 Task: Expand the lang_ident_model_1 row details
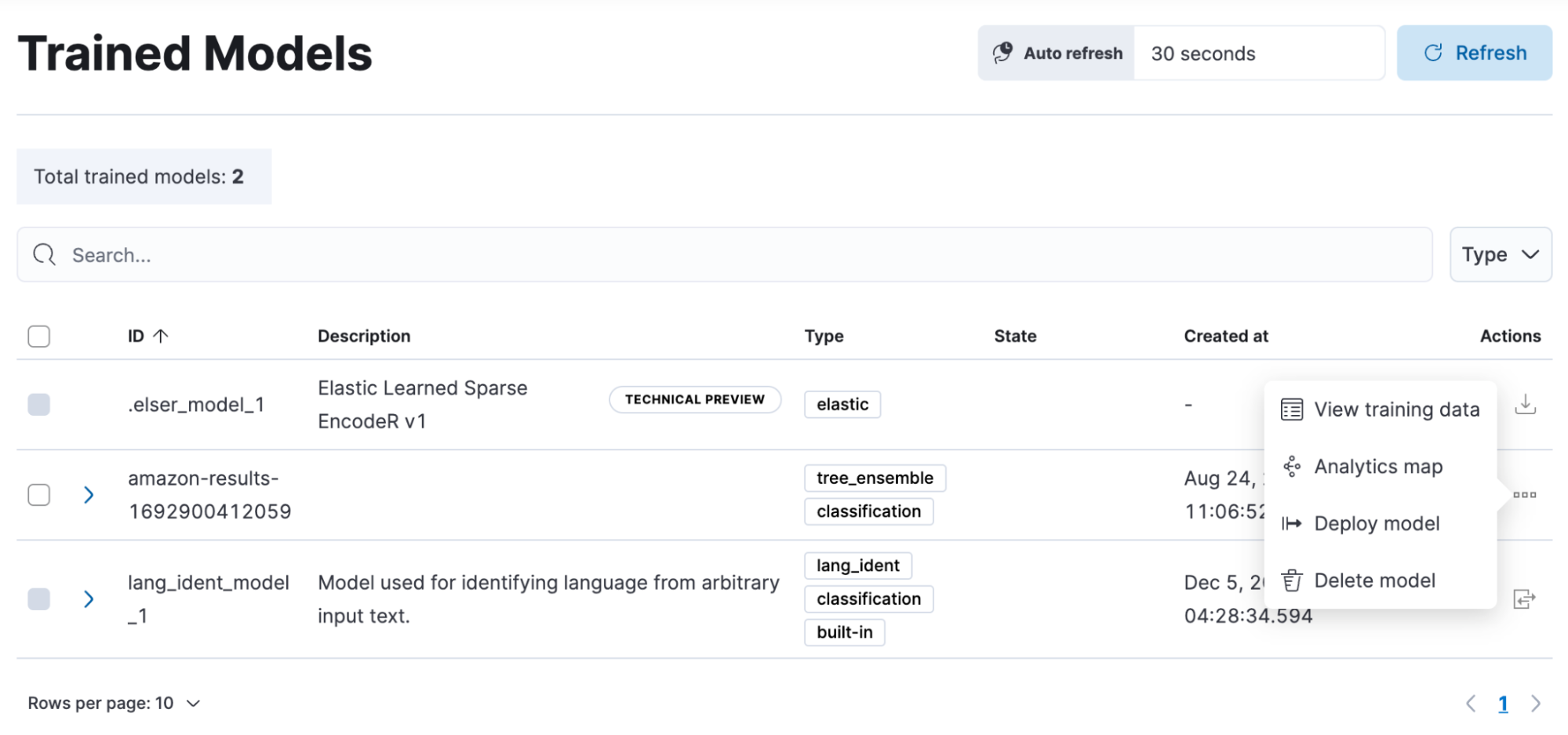tap(89, 599)
